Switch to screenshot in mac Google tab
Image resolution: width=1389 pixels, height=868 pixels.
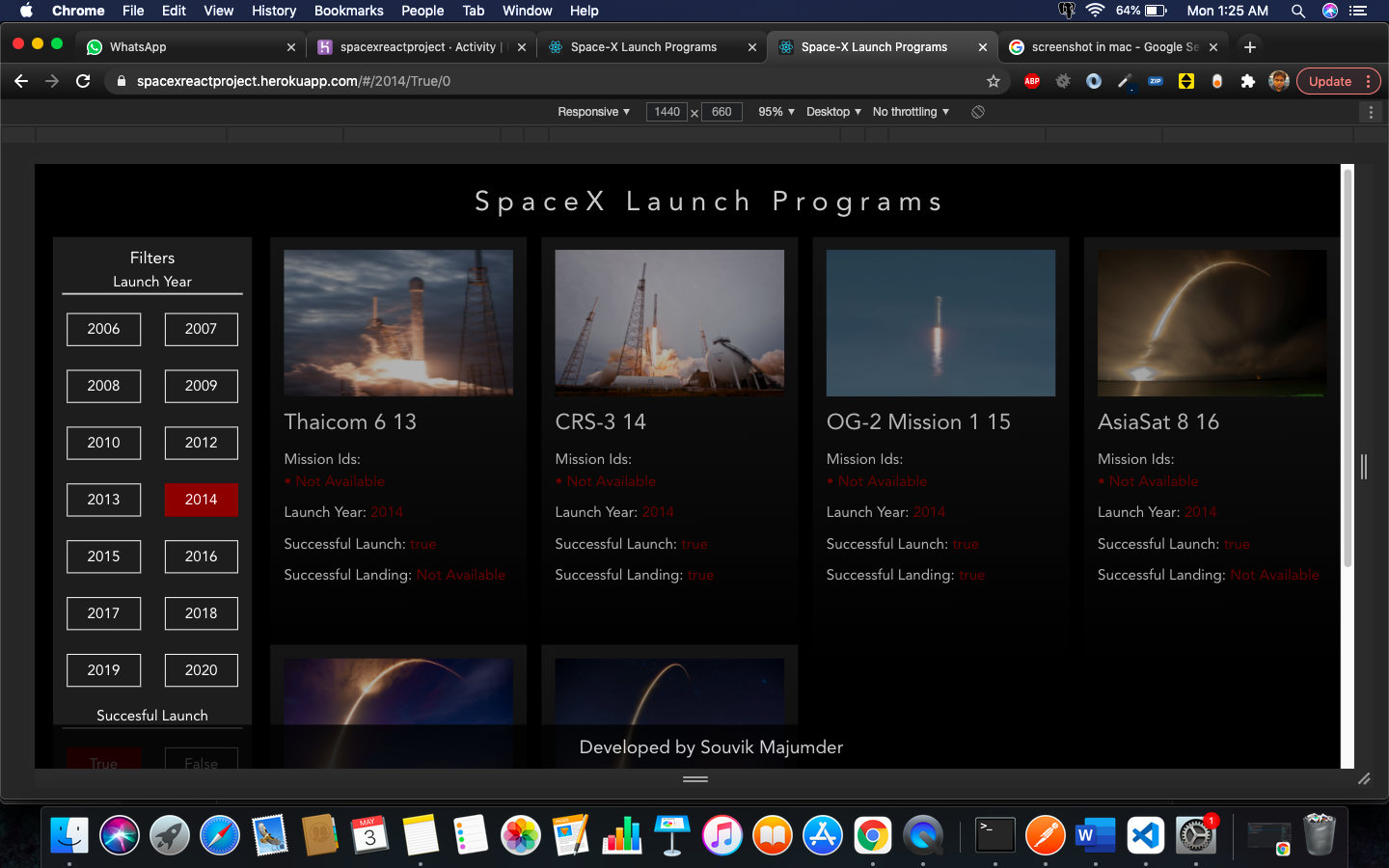click(x=1113, y=46)
